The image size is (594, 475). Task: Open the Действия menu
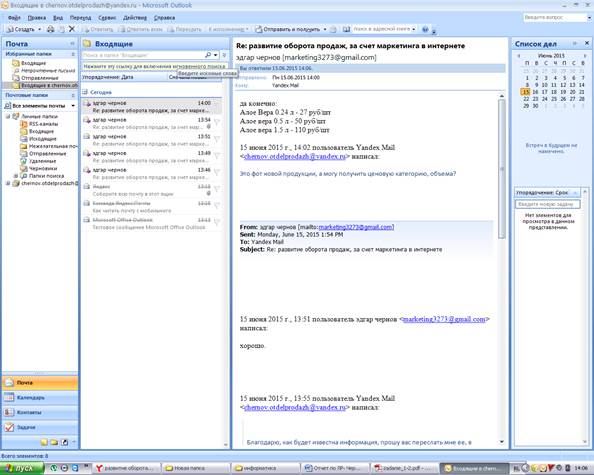click(134, 18)
